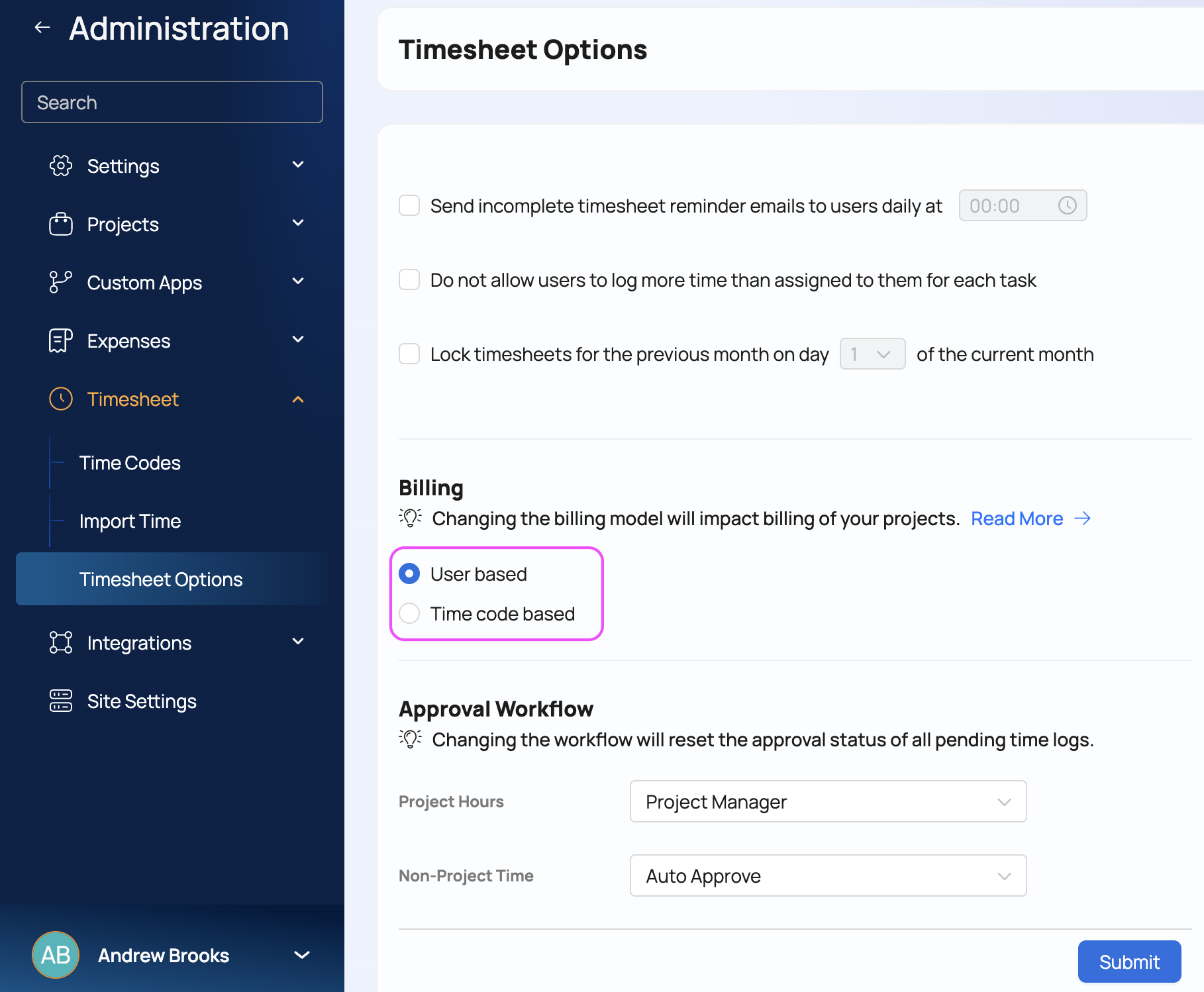Enable incomplete timesheet reminder emails checkbox
This screenshot has height=992, width=1204.
pos(409,206)
